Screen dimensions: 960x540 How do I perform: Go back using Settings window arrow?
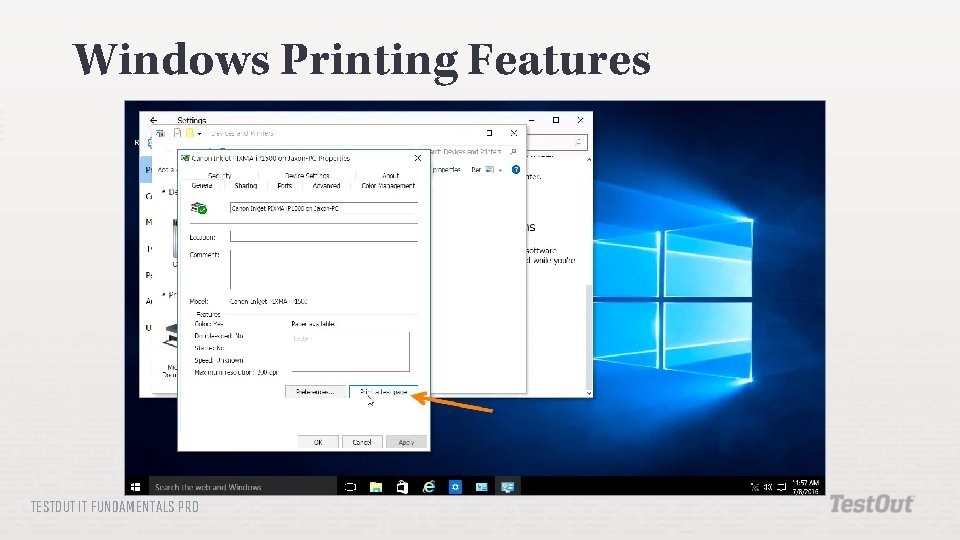click(154, 120)
